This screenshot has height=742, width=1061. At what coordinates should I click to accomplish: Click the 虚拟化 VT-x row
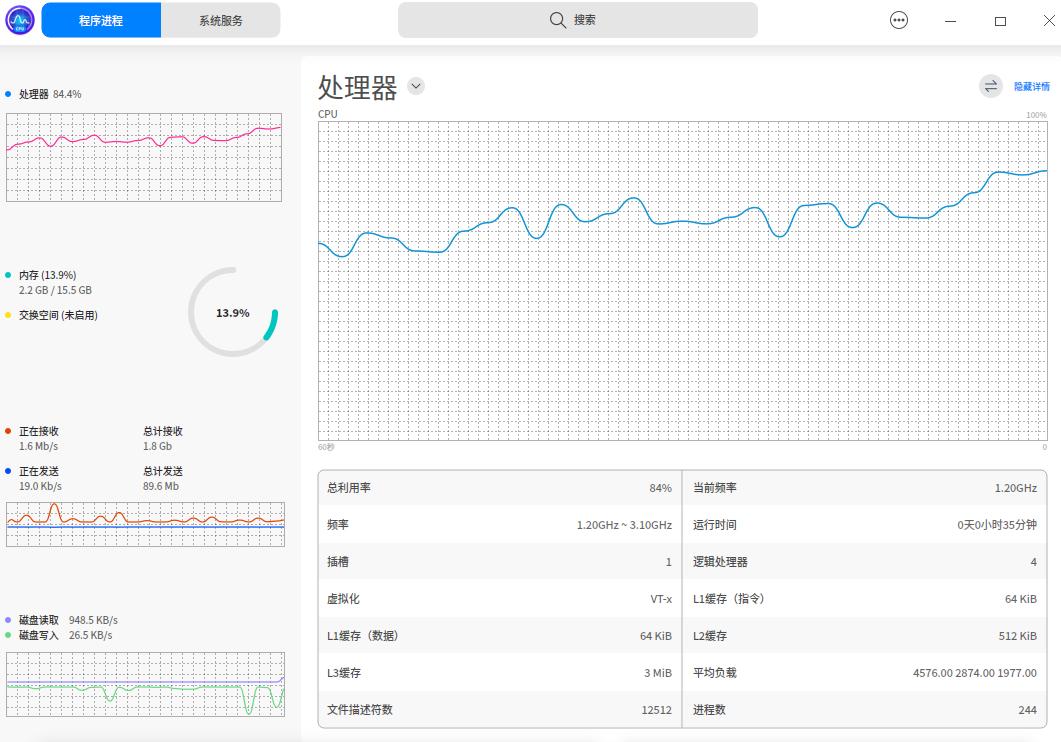tap(499, 599)
